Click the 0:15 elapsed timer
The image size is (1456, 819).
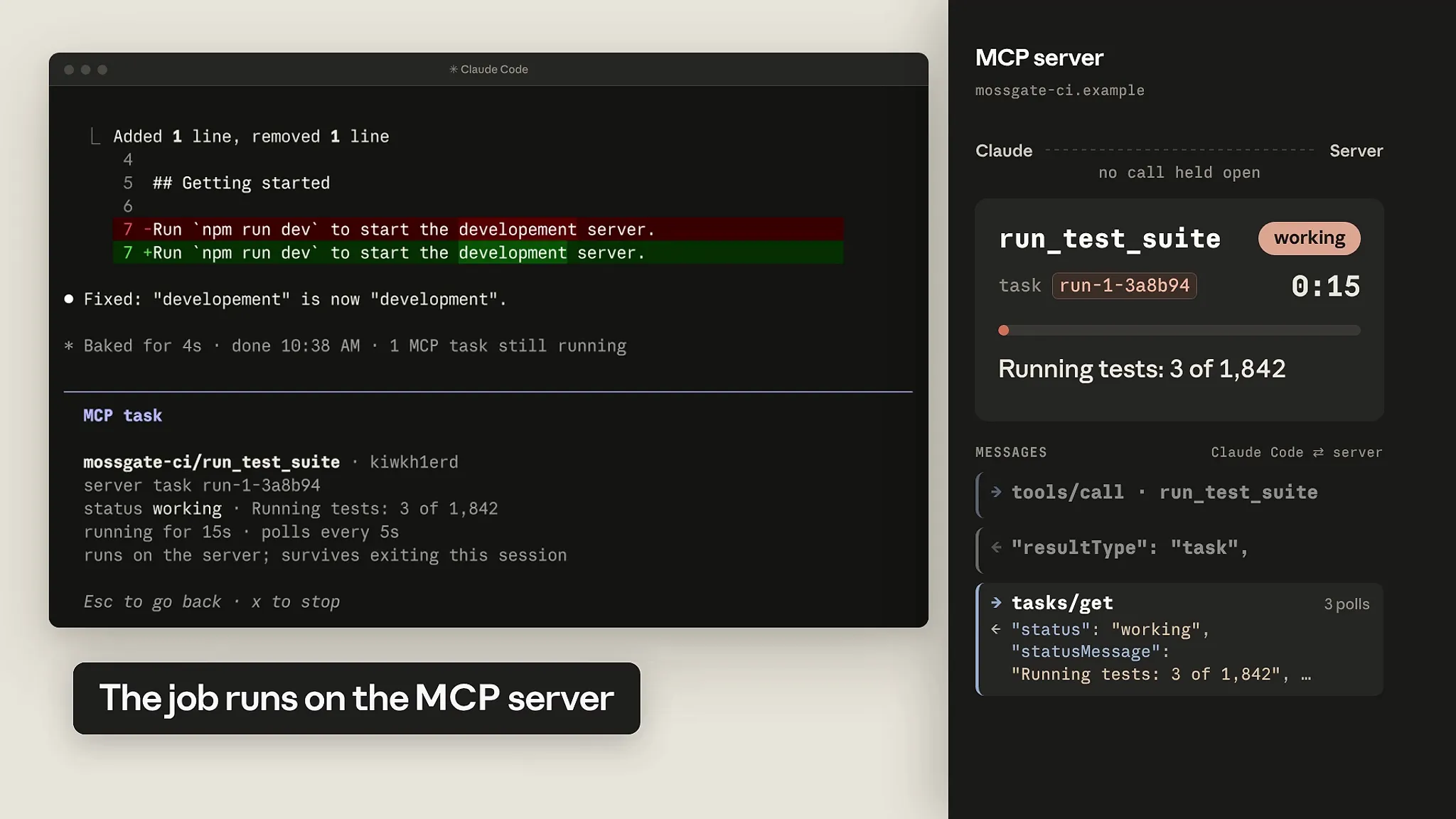coord(1326,287)
